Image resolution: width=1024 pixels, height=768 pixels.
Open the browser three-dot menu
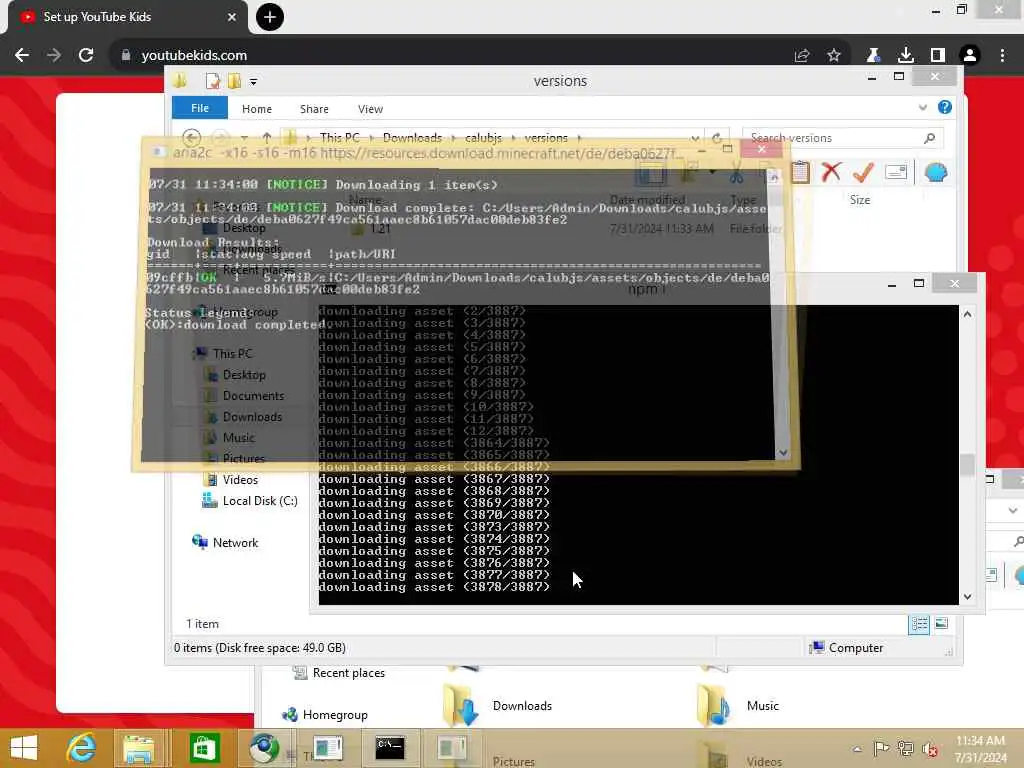(x=1002, y=56)
